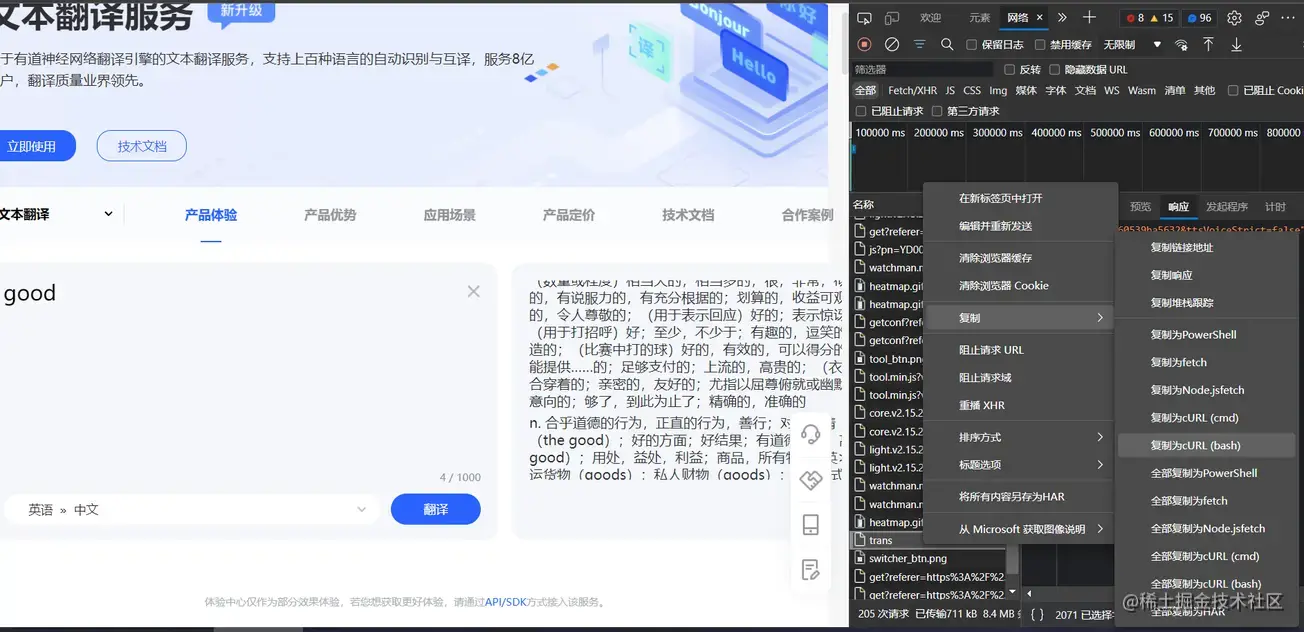Tick the 隐藏数据 URL checkbox
1304x632 pixels.
click(x=1055, y=70)
